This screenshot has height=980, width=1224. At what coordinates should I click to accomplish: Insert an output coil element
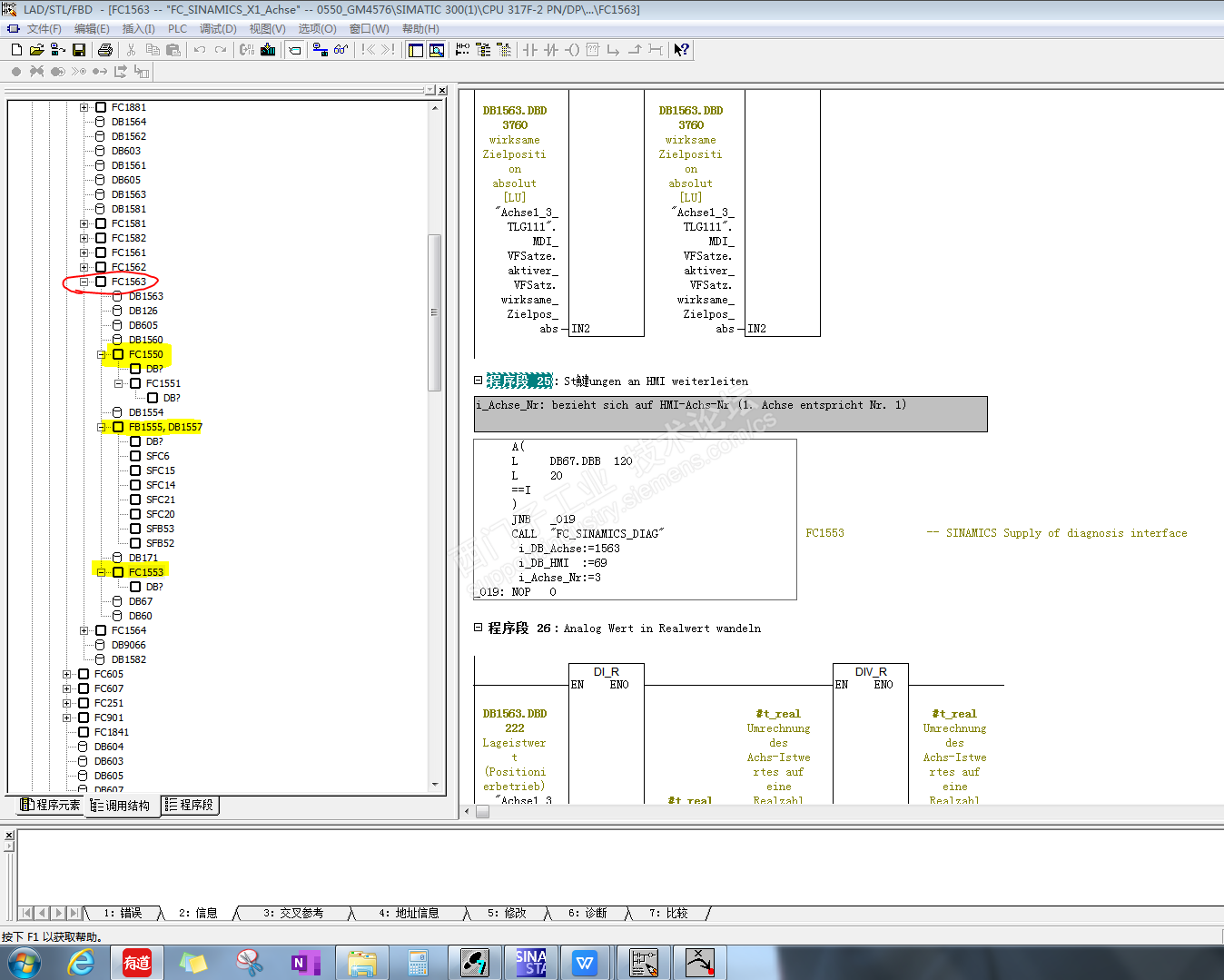coord(572,50)
